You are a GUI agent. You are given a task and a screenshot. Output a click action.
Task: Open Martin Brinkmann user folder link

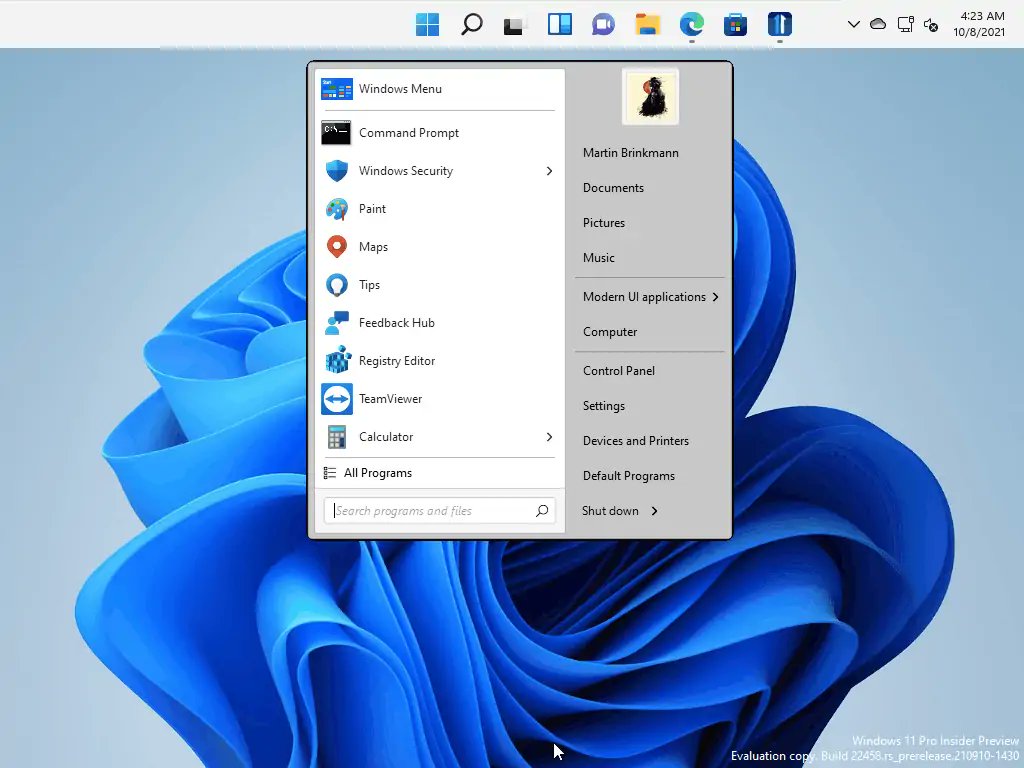pyautogui.click(x=631, y=153)
